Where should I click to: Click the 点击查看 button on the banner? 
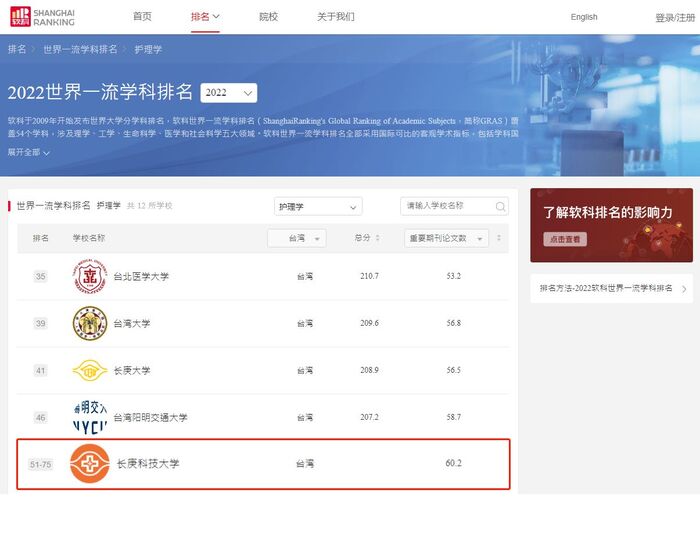click(x=565, y=239)
